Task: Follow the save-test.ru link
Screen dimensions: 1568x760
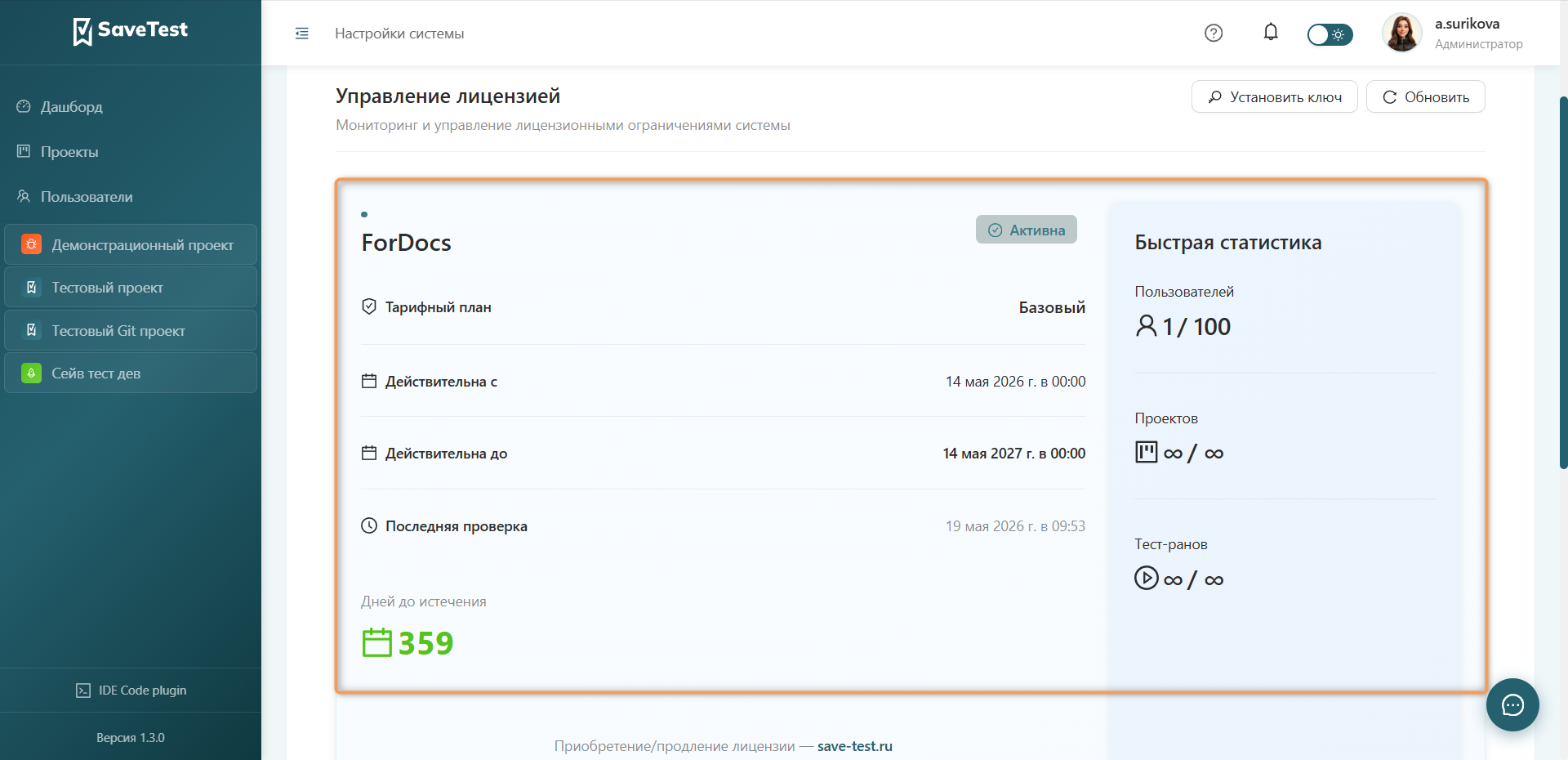Action: pos(854,746)
